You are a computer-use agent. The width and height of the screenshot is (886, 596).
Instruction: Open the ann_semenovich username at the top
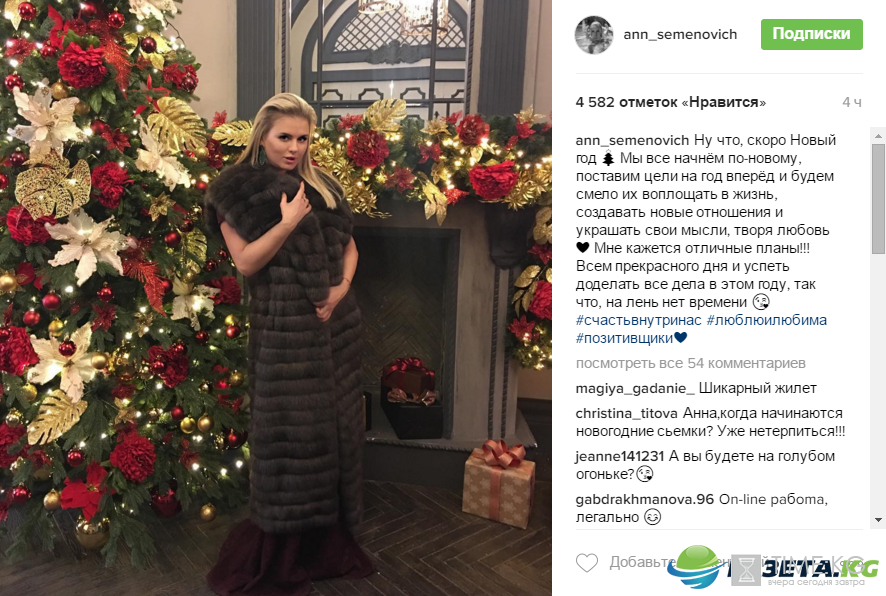(x=680, y=34)
